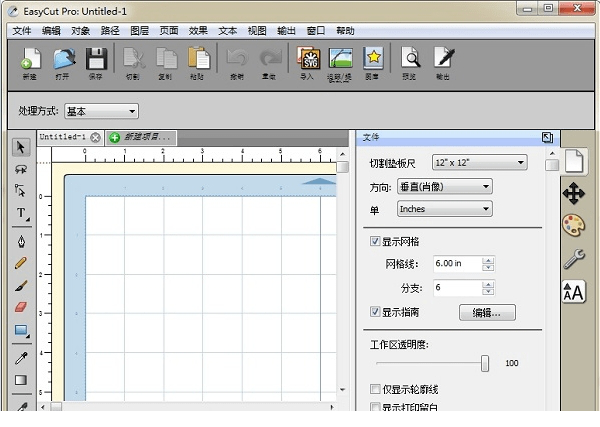Open the Library star icon
Viewport: 600px width, 427px height.
[x=373, y=59]
